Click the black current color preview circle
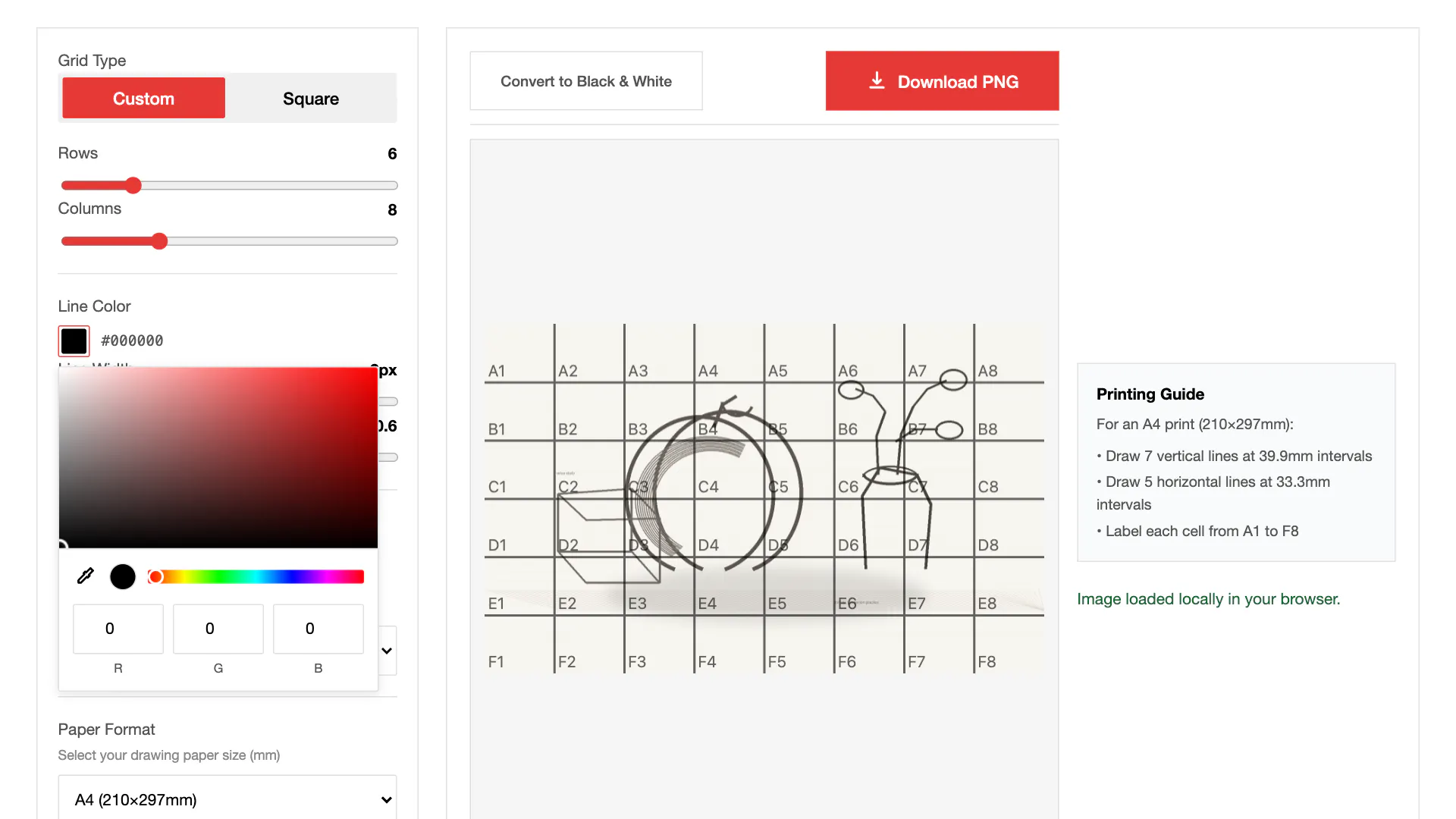Image resolution: width=1456 pixels, height=819 pixels. [x=123, y=577]
